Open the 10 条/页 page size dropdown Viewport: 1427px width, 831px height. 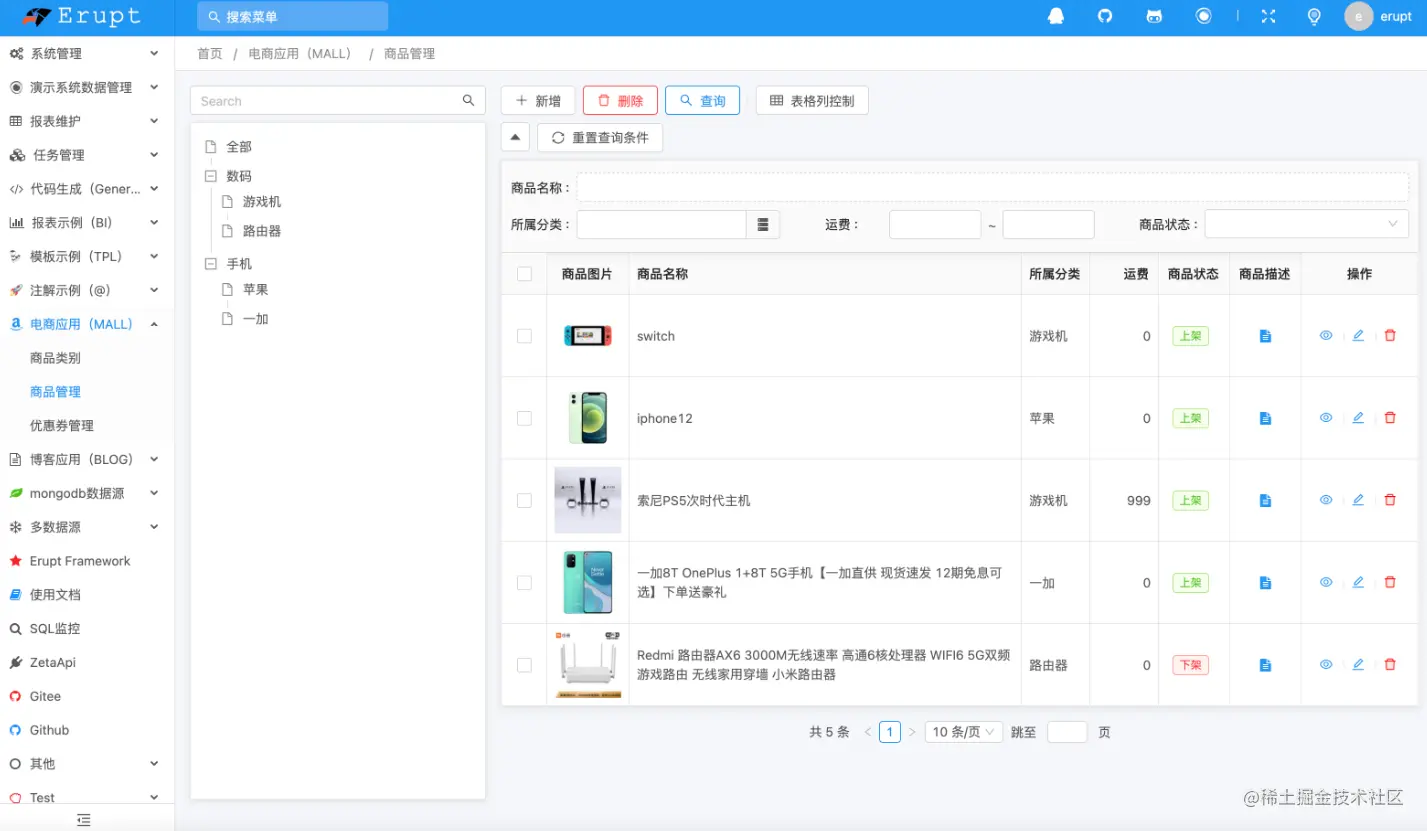pyautogui.click(x=964, y=732)
